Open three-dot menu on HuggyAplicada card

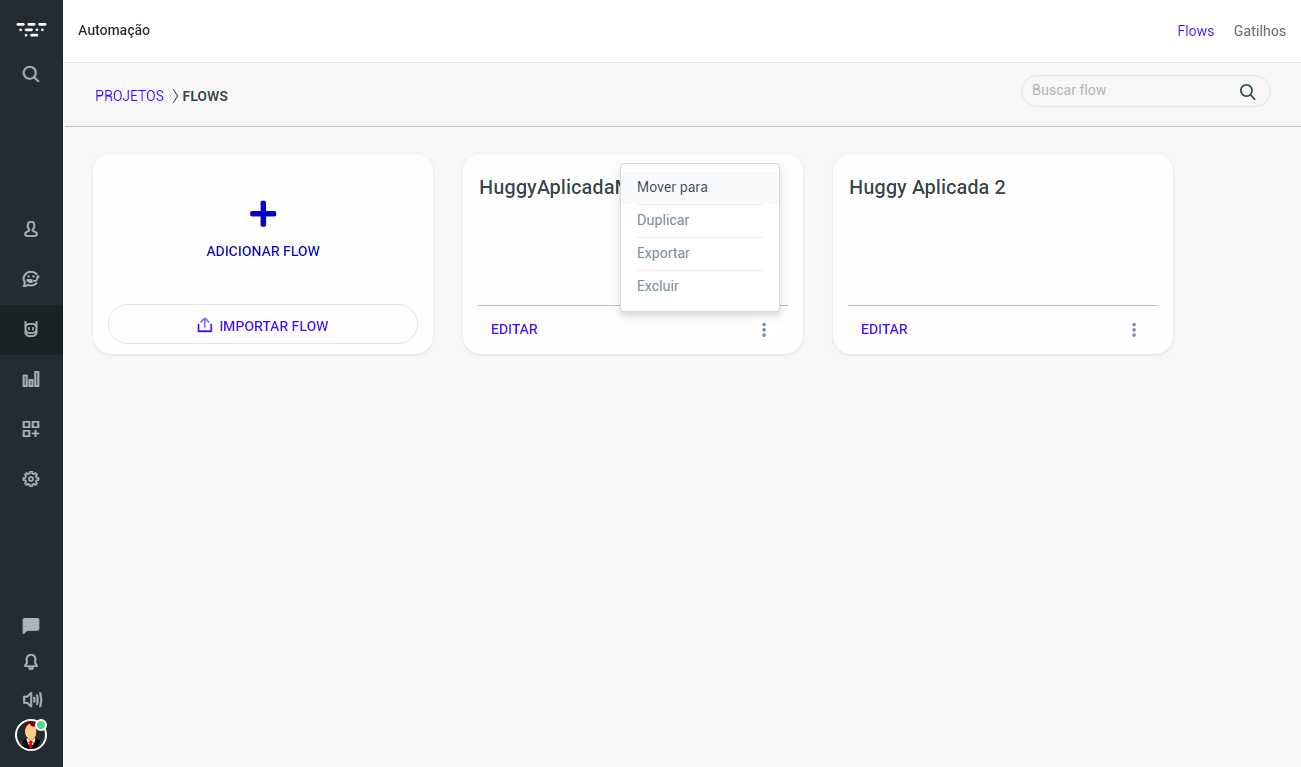coord(764,329)
